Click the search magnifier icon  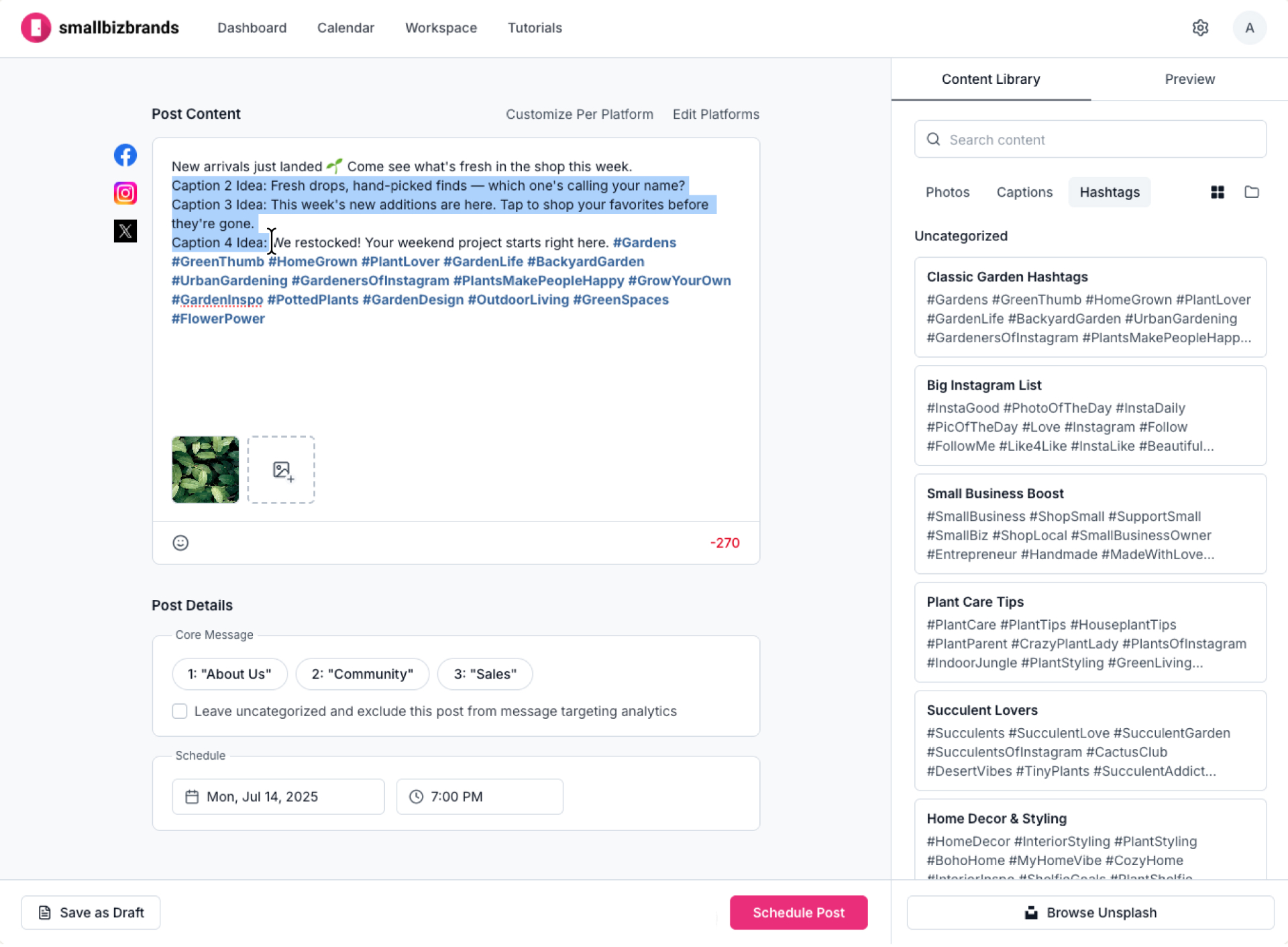(933, 140)
